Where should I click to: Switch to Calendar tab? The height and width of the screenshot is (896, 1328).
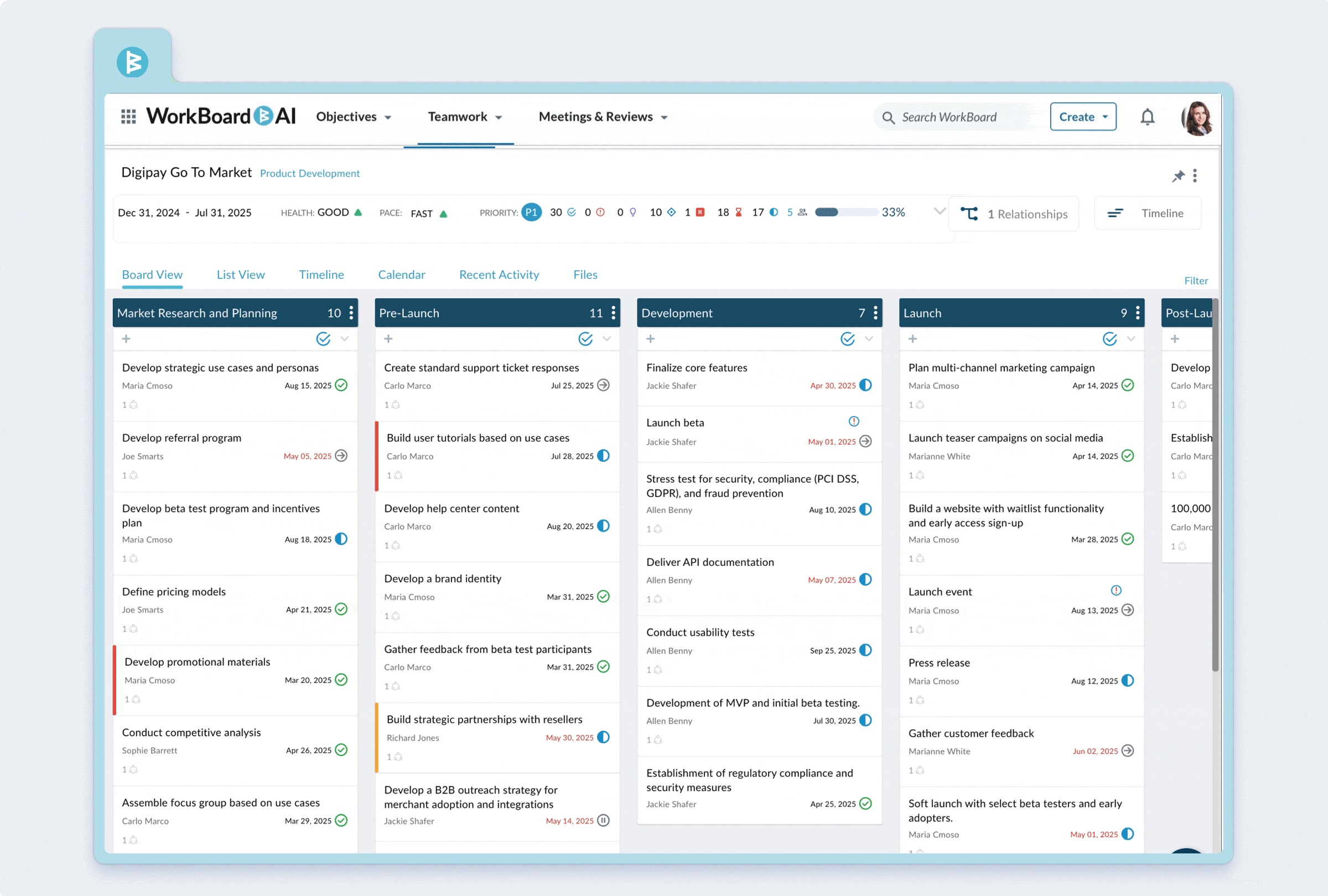point(402,275)
